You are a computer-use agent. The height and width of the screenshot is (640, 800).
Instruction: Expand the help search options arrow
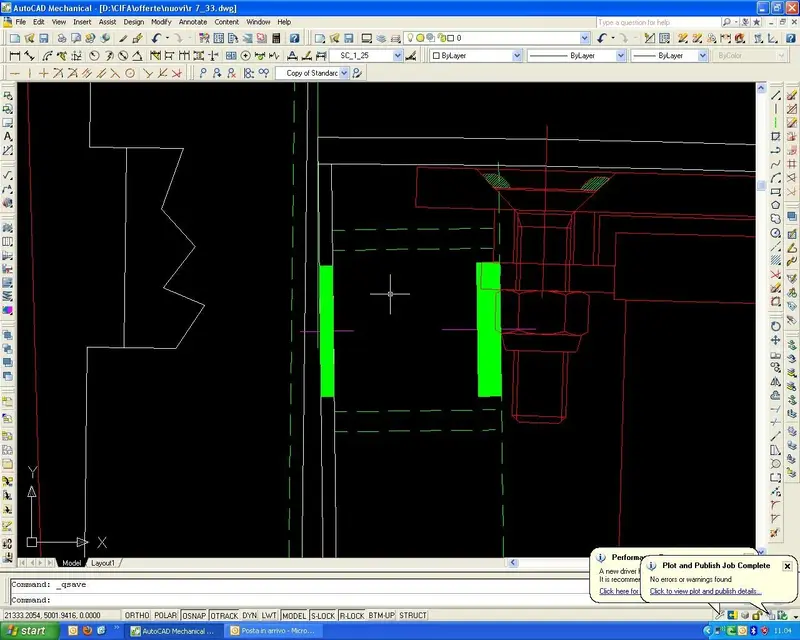(736, 22)
